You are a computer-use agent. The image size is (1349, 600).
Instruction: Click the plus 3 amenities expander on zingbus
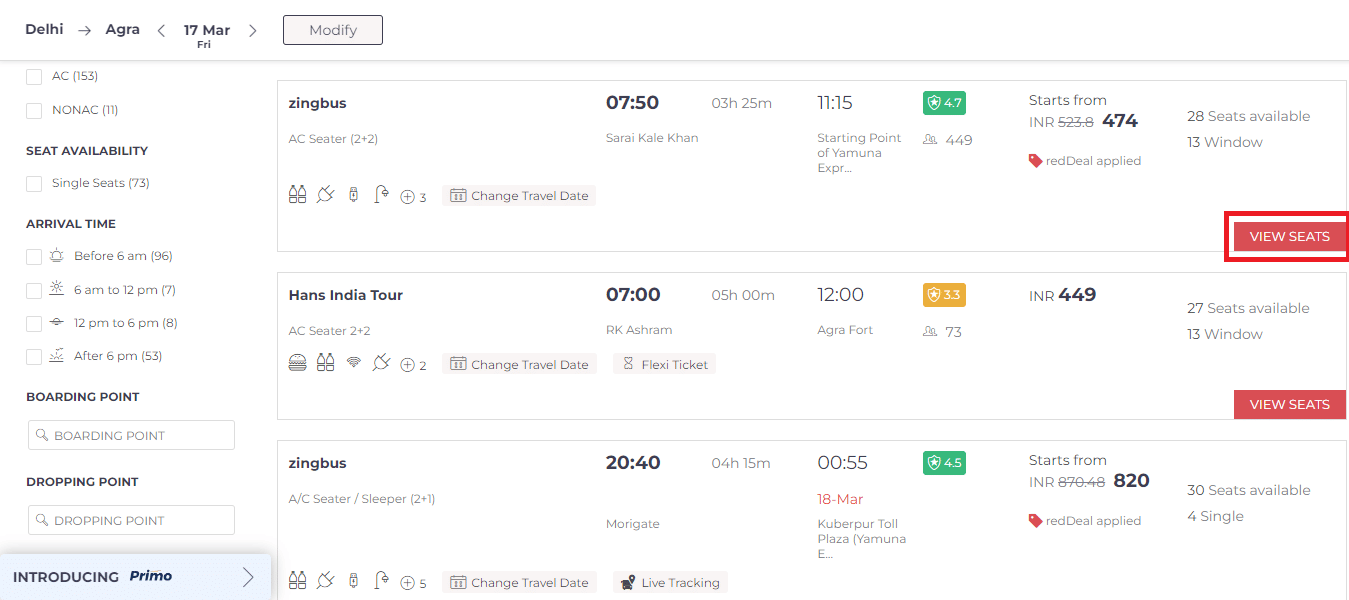tap(410, 195)
